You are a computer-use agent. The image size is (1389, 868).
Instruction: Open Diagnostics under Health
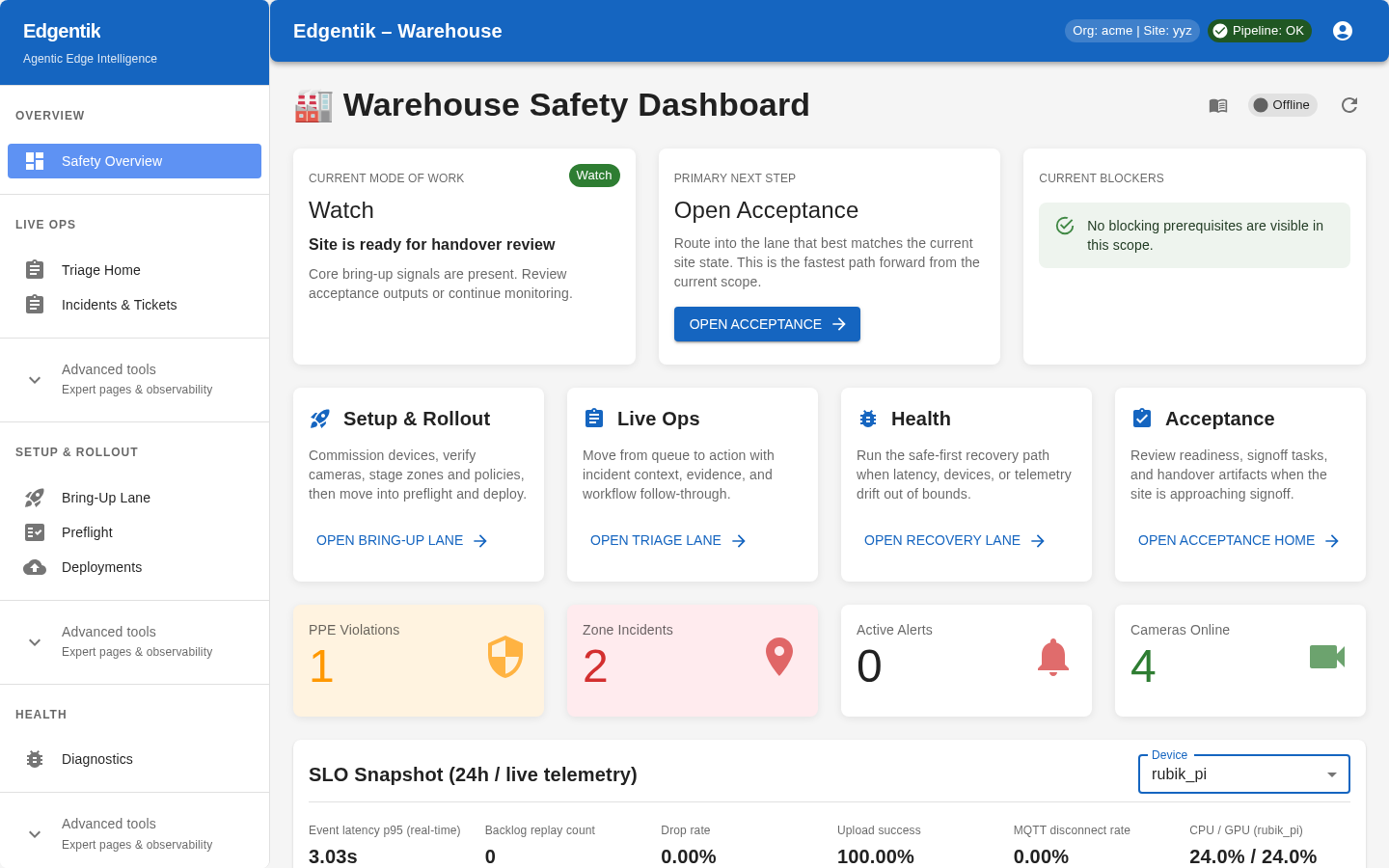point(96,759)
